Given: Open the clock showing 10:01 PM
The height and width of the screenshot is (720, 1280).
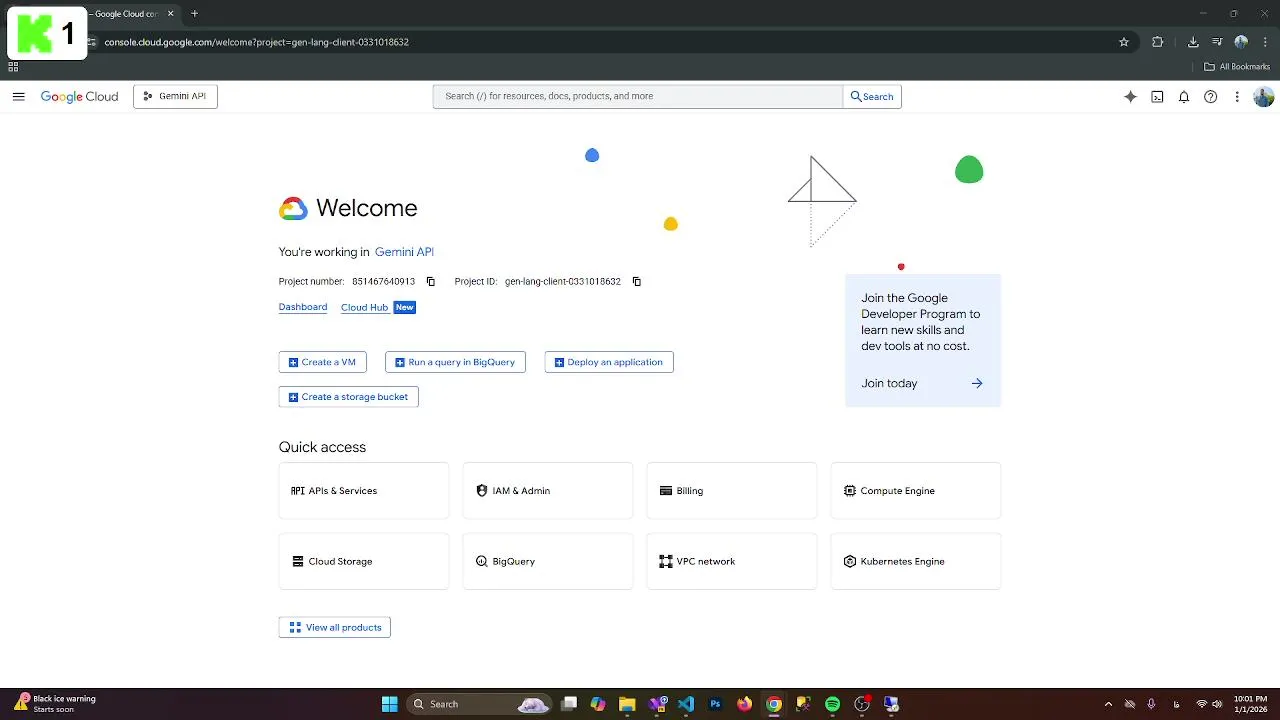Looking at the screenshot, I should click(1250, 704).
